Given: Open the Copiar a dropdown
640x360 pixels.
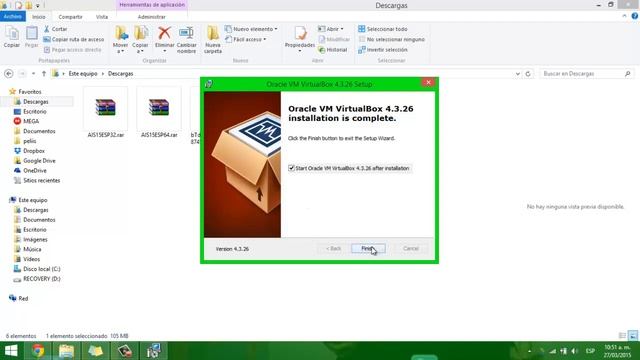Looking at the screenshot, I should 140,40.
